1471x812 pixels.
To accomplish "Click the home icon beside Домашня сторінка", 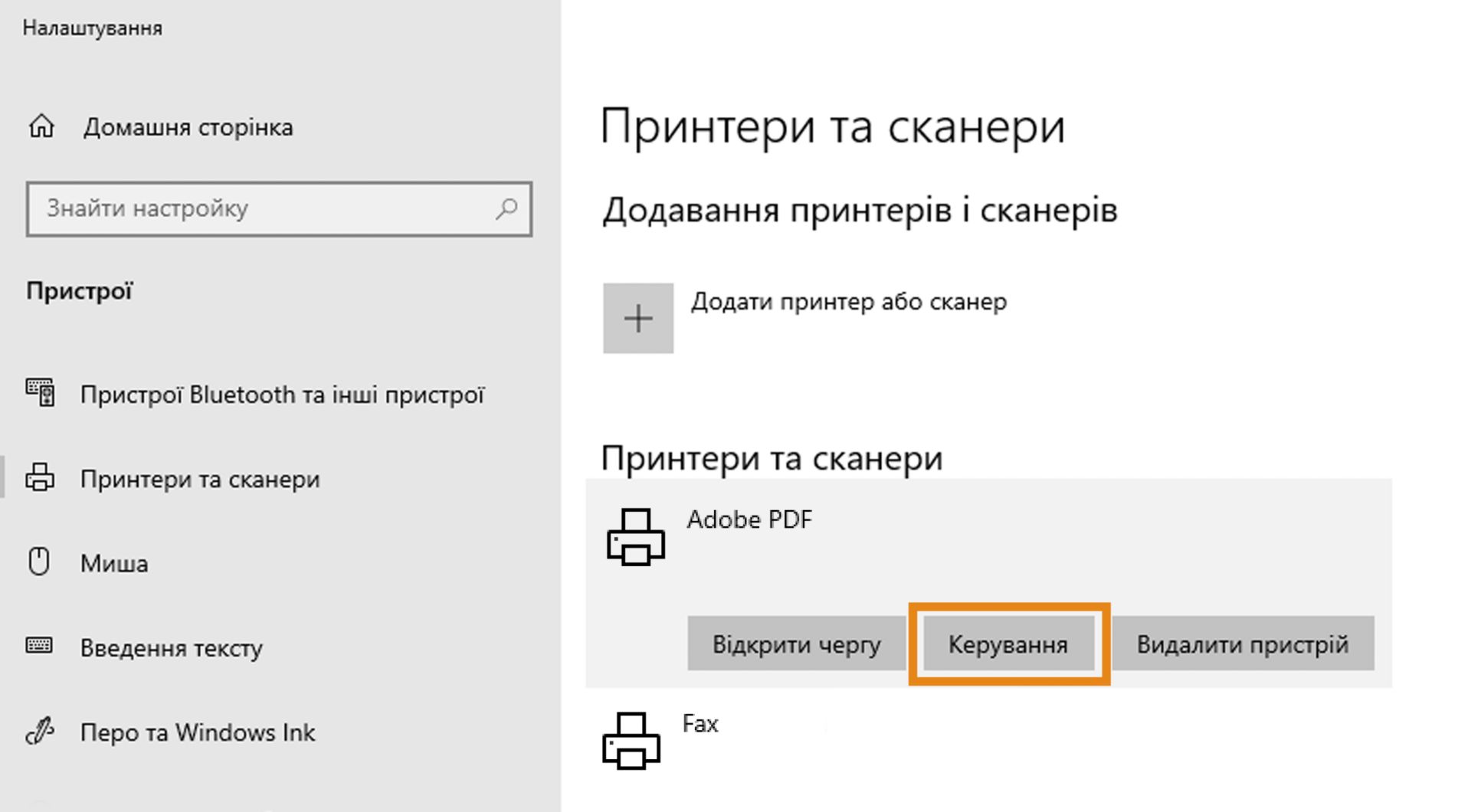I will point(42,126).
